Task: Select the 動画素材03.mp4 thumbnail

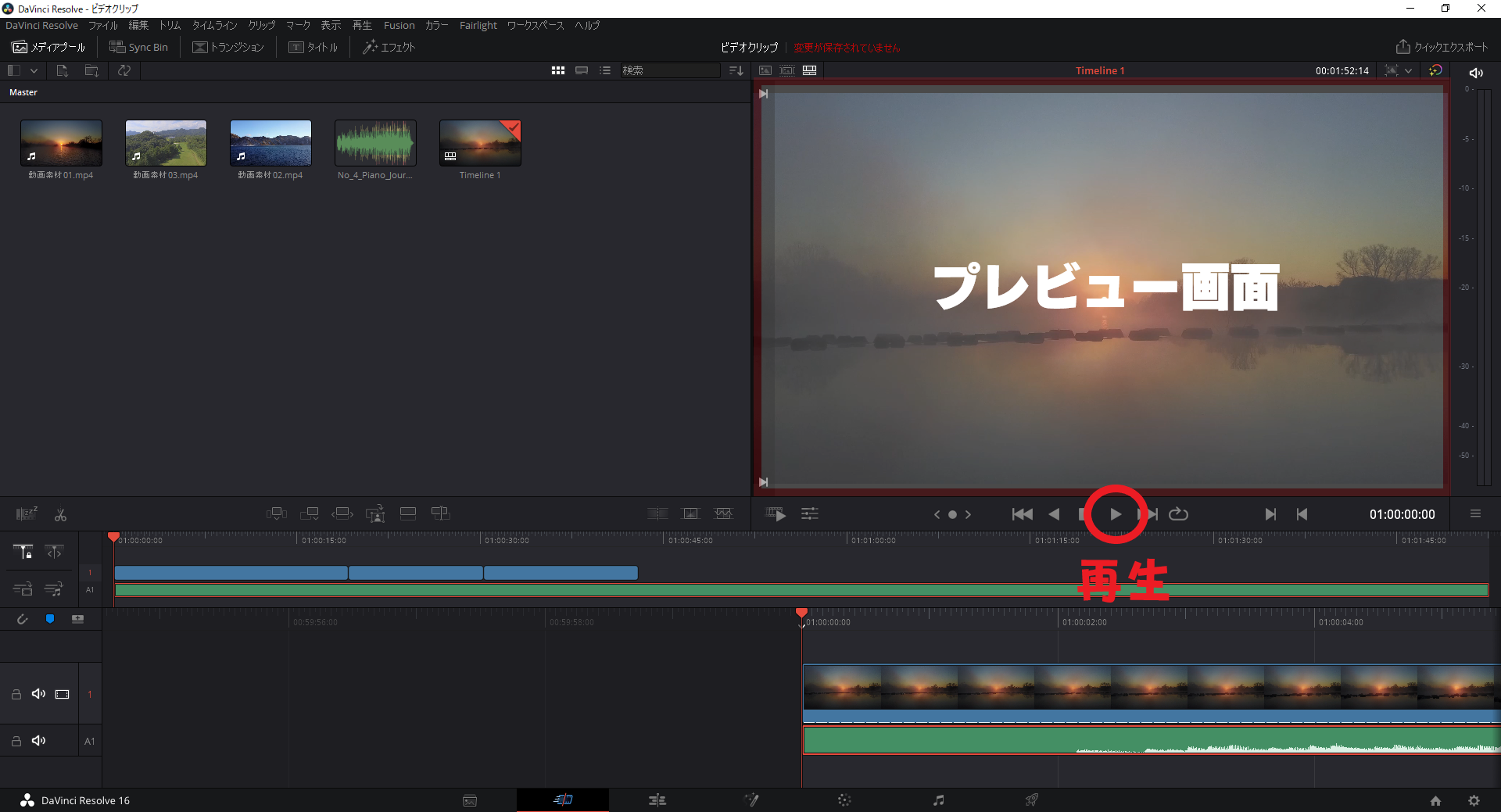Action: [166, 143]
